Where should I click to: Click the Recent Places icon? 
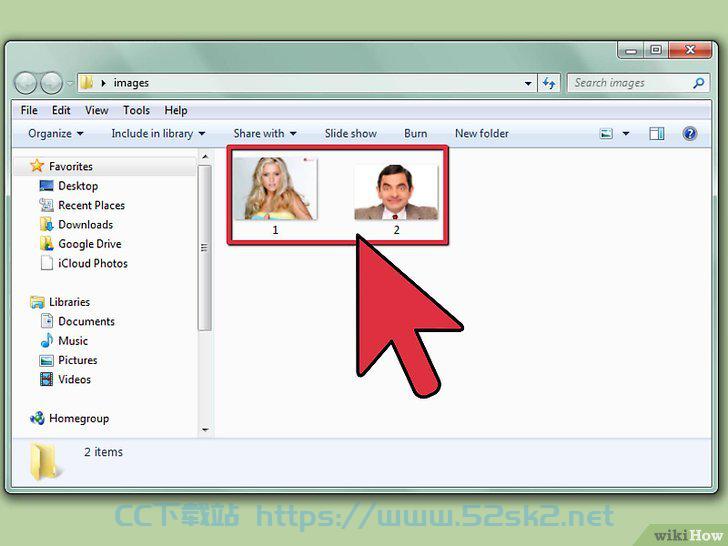tap(46, 205)
